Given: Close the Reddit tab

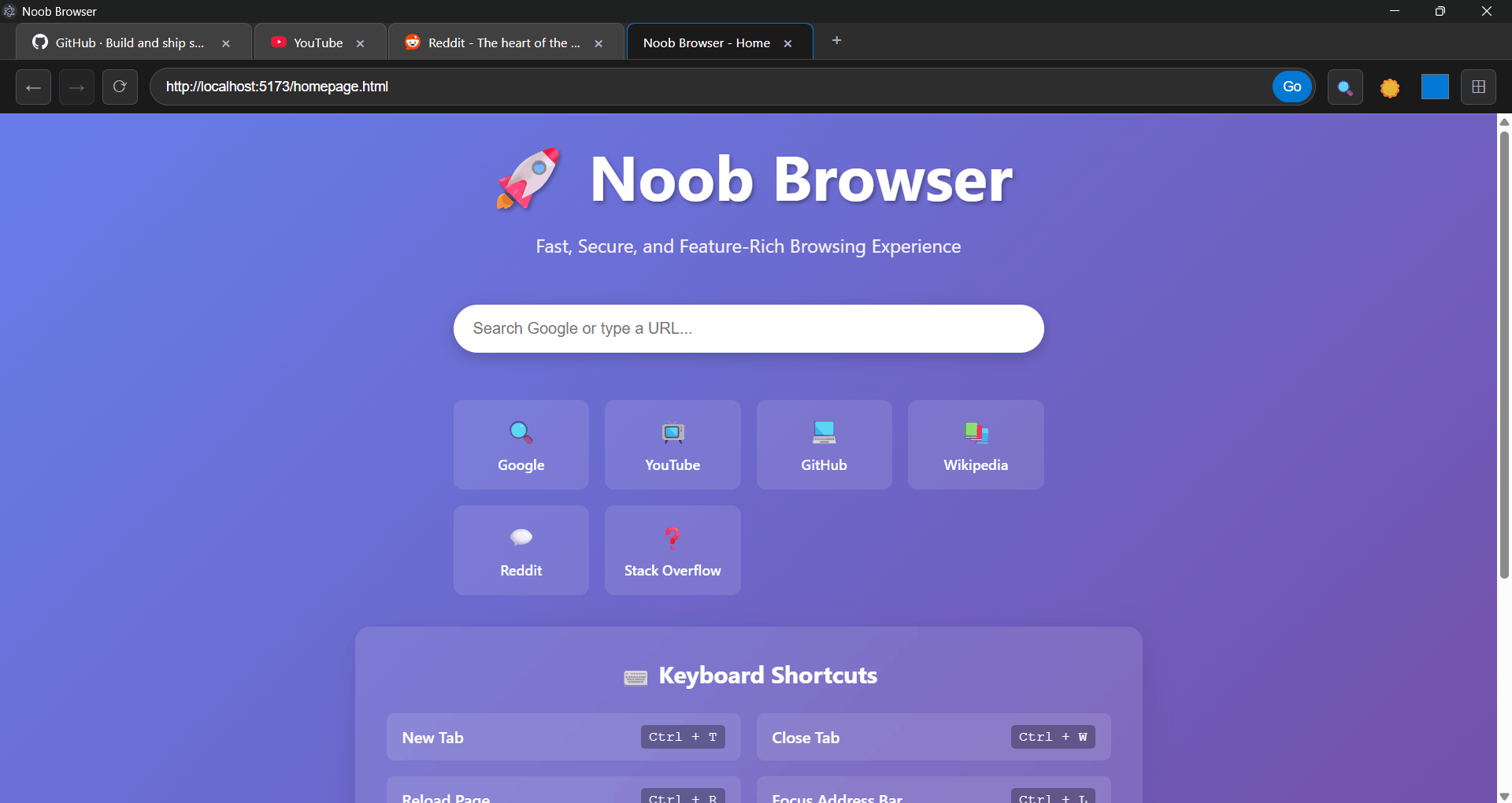Looking at the screenshot, I should point(598,43).
